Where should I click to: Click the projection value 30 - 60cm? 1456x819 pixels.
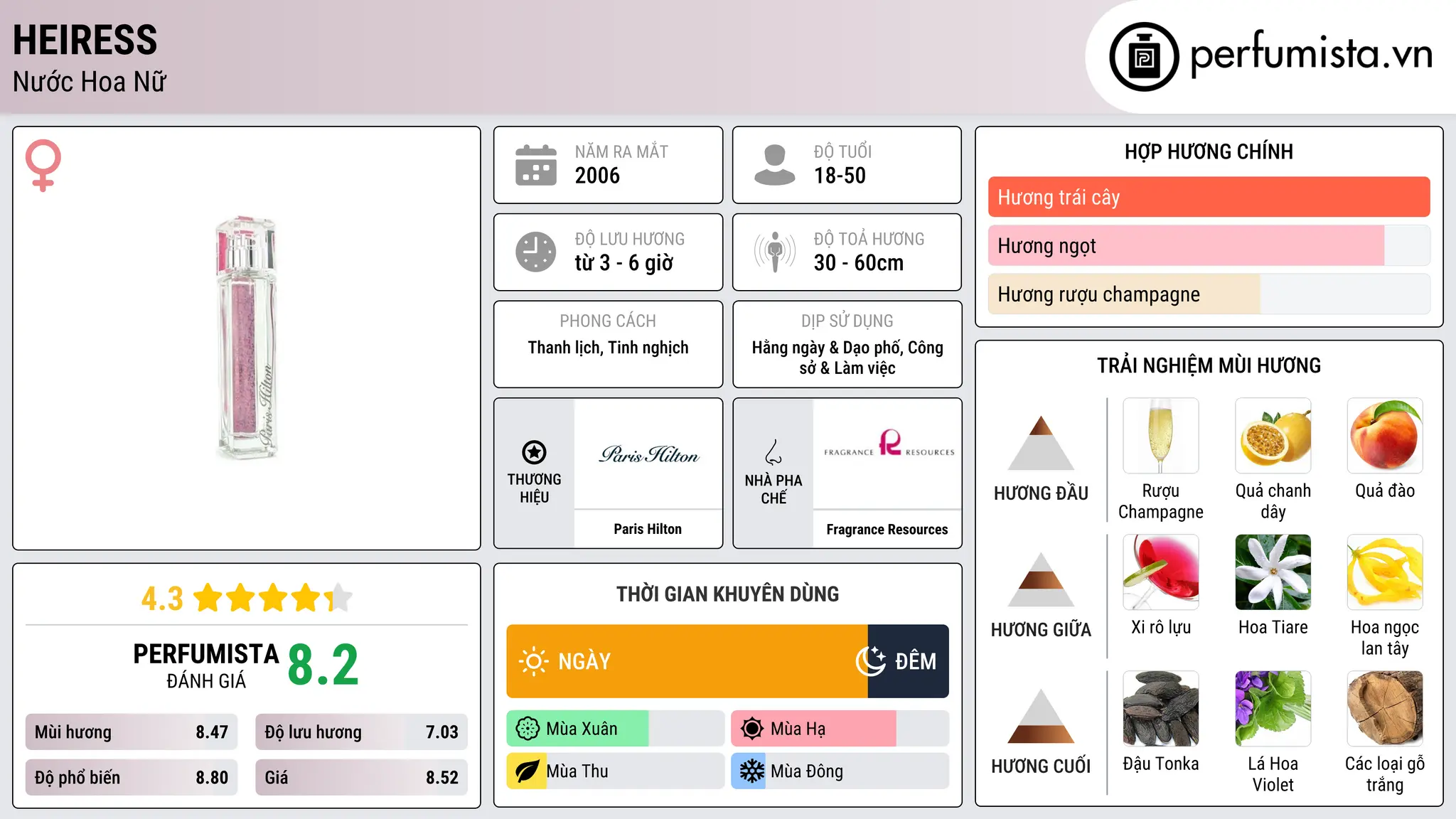tap(859, 263)
